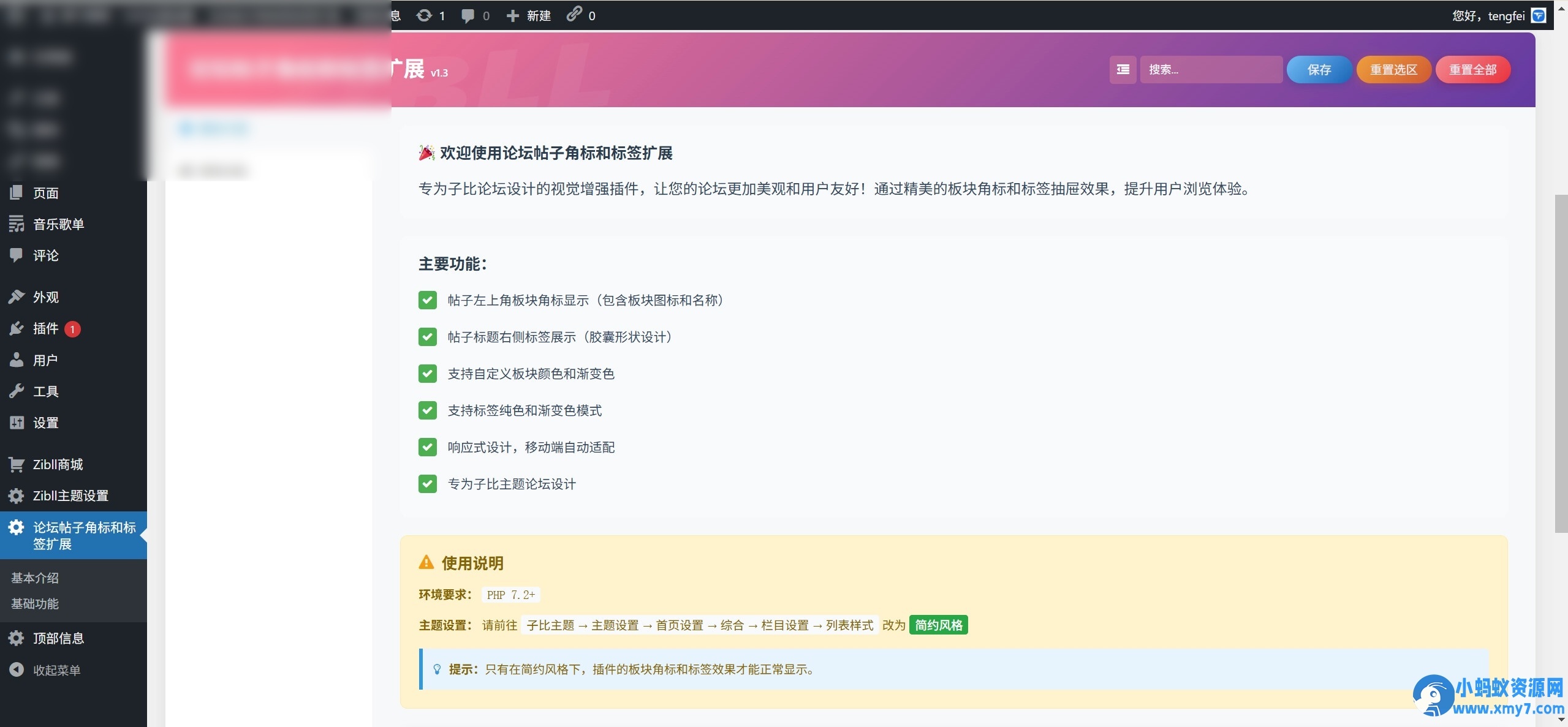Toggle the 响应式设计 feature checkbox
Viewport: 1568px width, 727px height.
tap(427, 446)
